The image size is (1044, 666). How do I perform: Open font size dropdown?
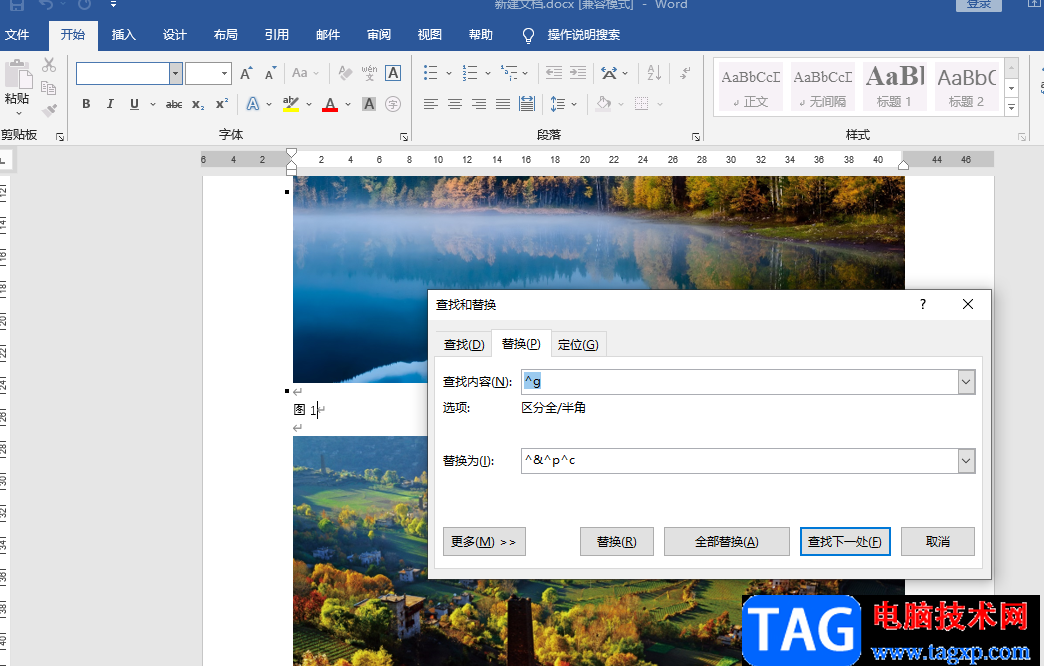click(224, 73)
